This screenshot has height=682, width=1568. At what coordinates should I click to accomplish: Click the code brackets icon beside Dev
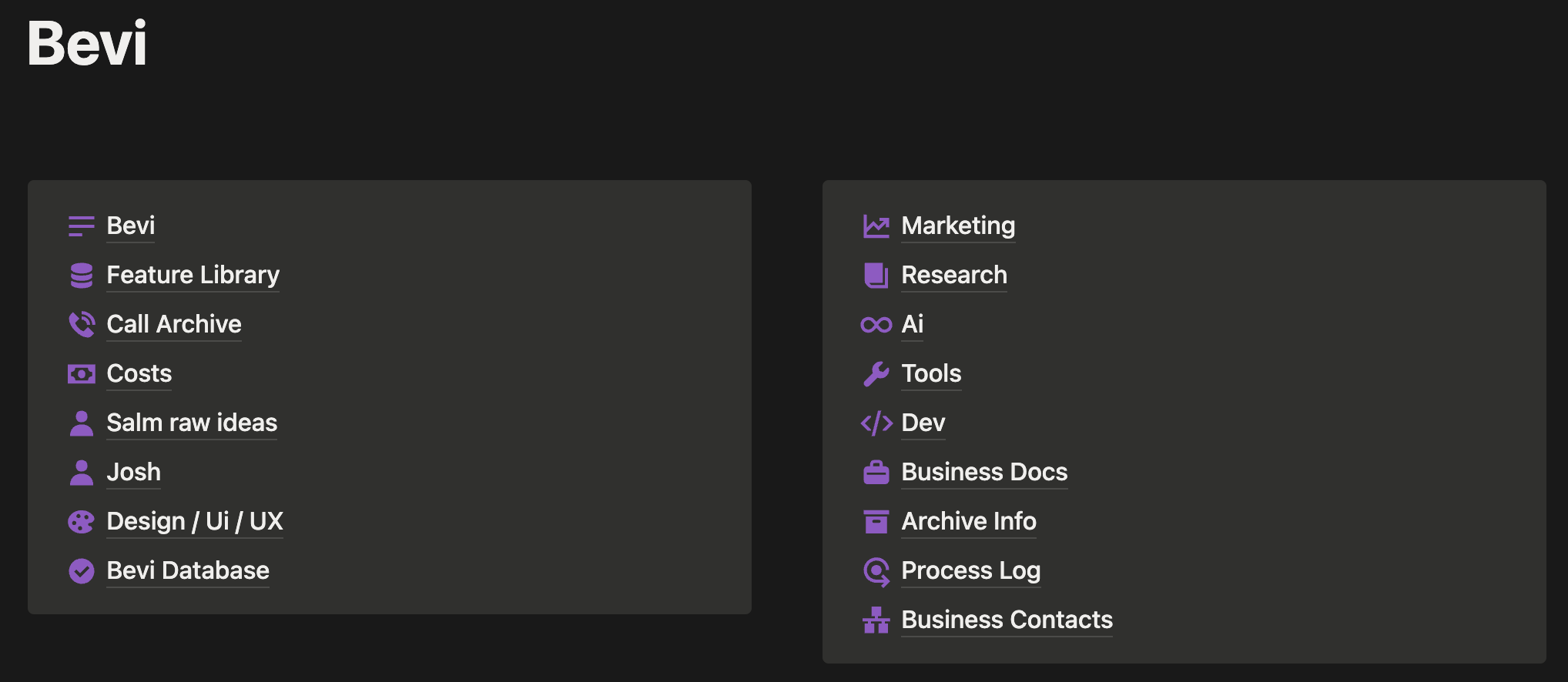tap(876, 423)
